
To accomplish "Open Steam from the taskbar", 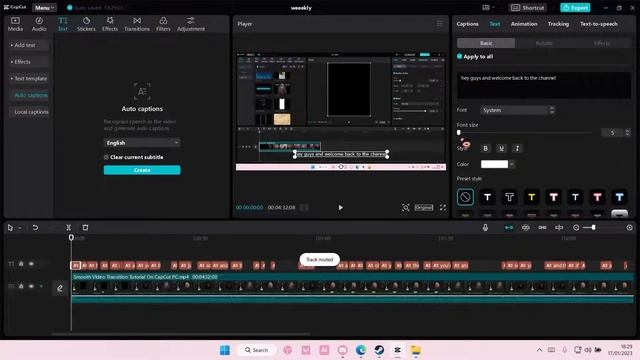I will pos(379,350).
